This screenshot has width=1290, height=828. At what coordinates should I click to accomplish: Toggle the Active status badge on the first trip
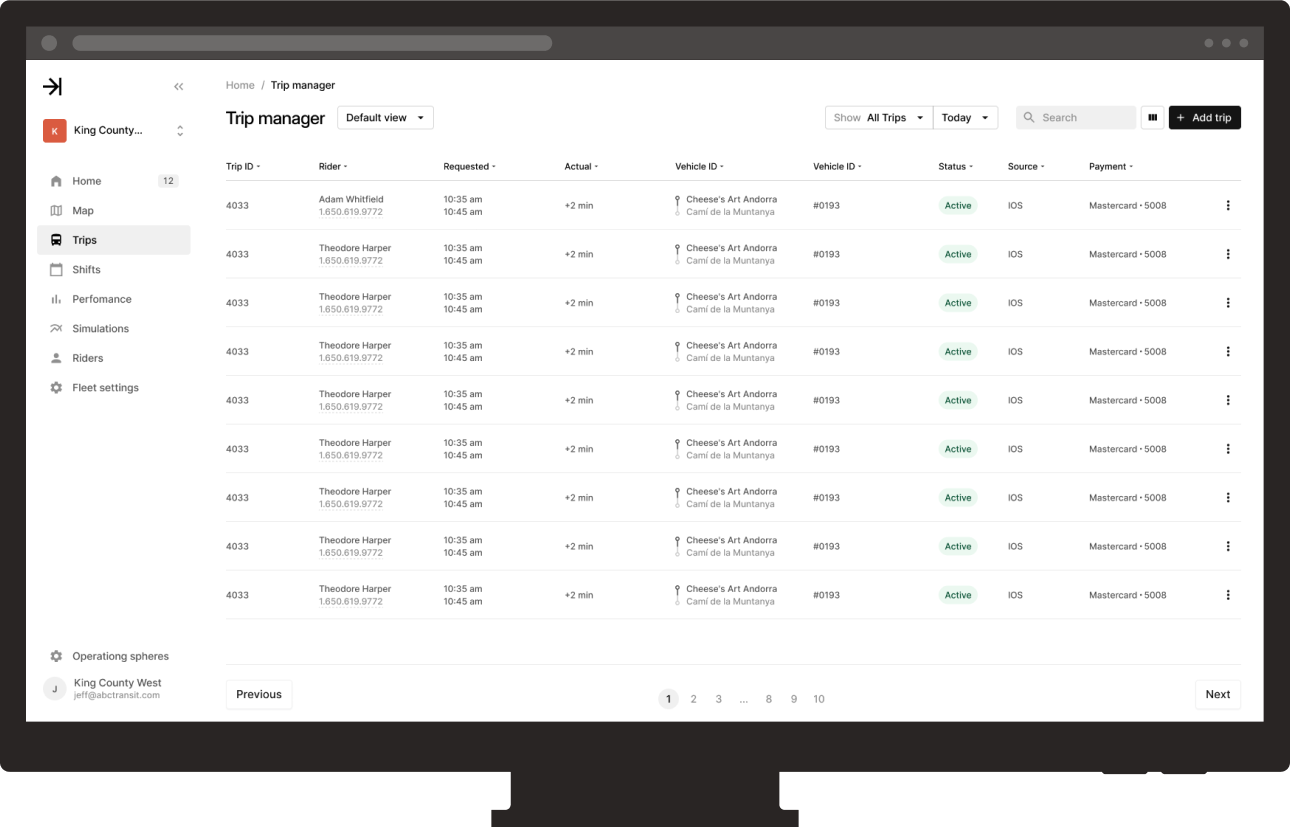click(x=957, y=205)
